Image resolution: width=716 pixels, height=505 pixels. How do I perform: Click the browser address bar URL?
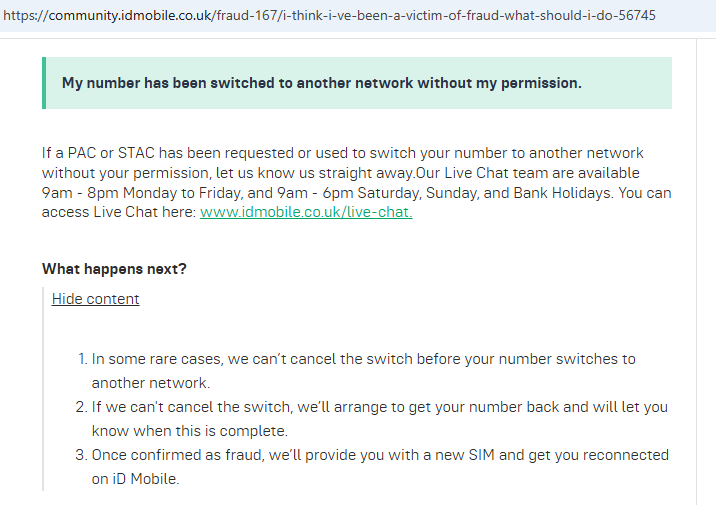329,16
